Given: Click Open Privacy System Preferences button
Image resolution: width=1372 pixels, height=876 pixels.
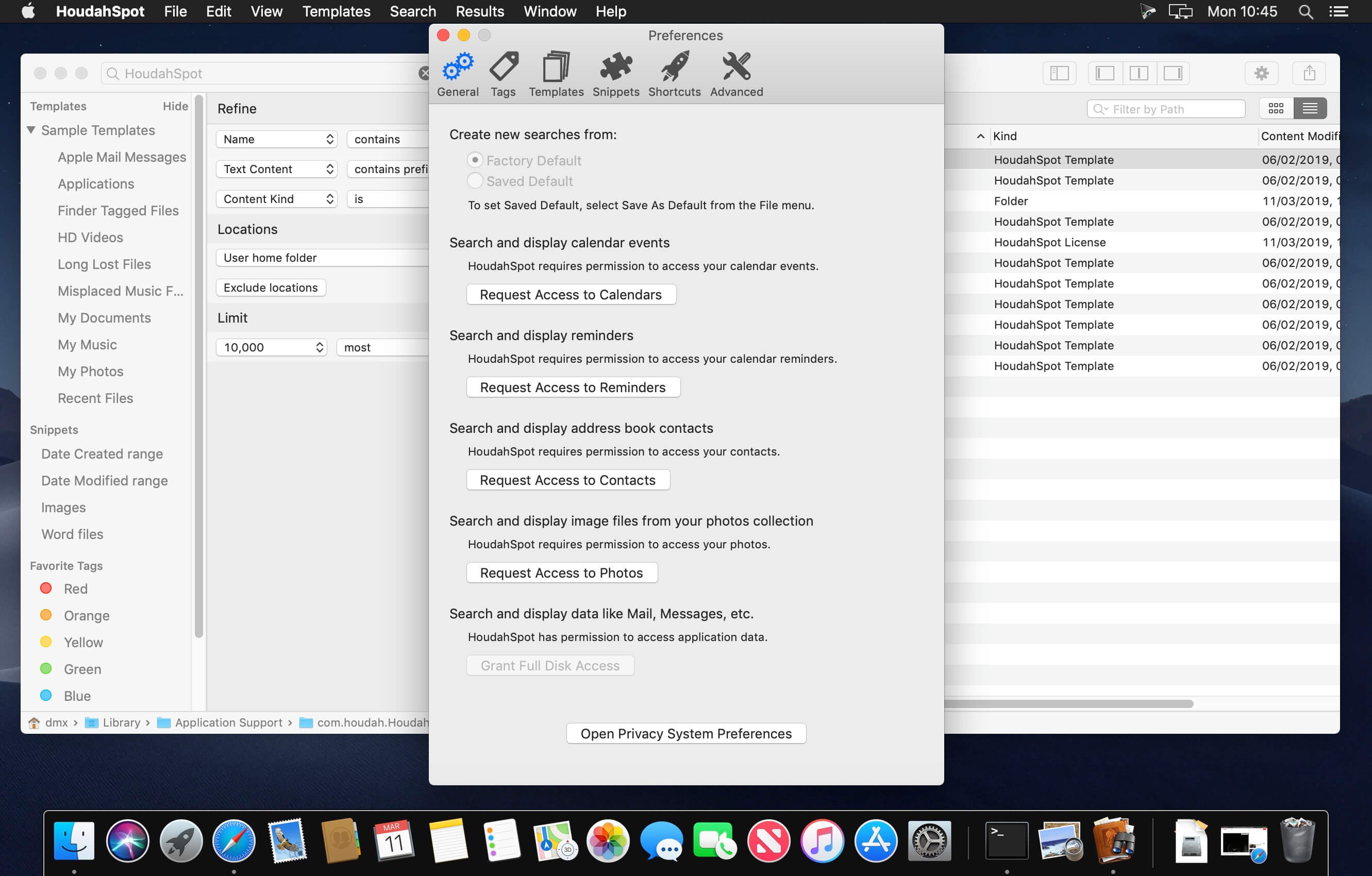Looking at the screenshot, I should click(x=686, y=734).
